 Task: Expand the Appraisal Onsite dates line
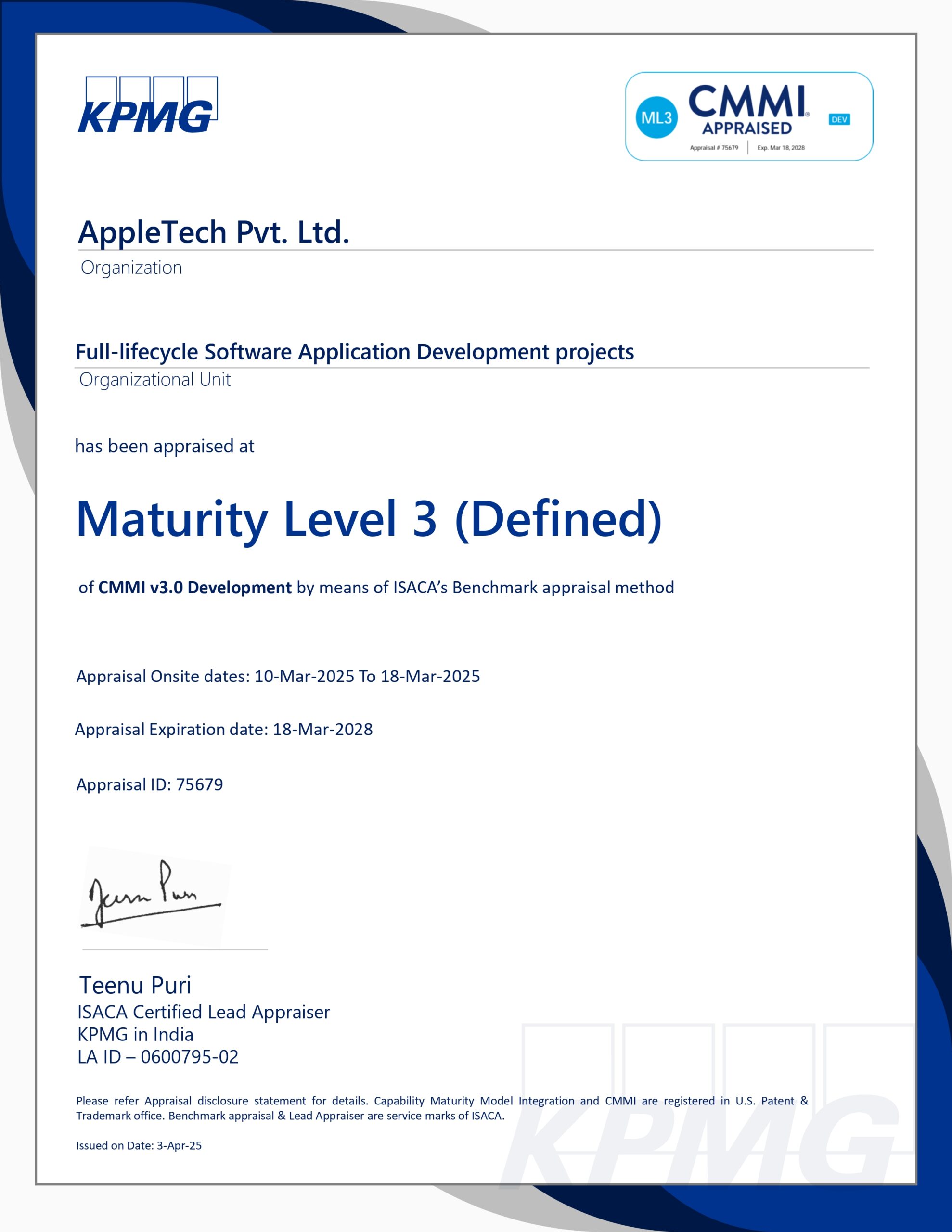[x=278, y=676]
